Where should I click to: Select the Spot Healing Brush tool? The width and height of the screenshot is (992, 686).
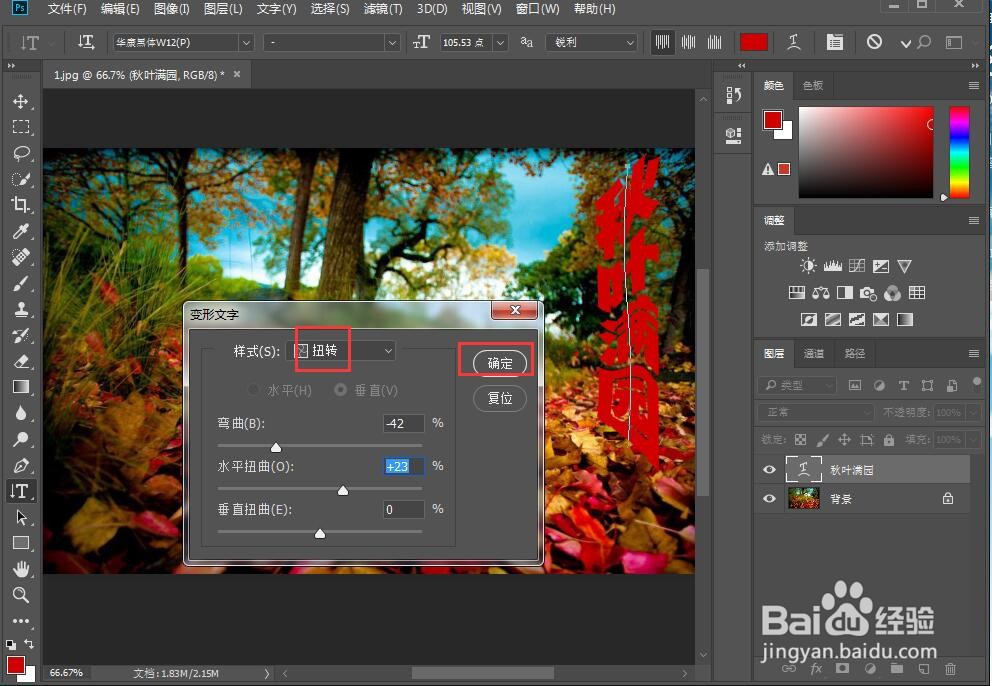21,257
